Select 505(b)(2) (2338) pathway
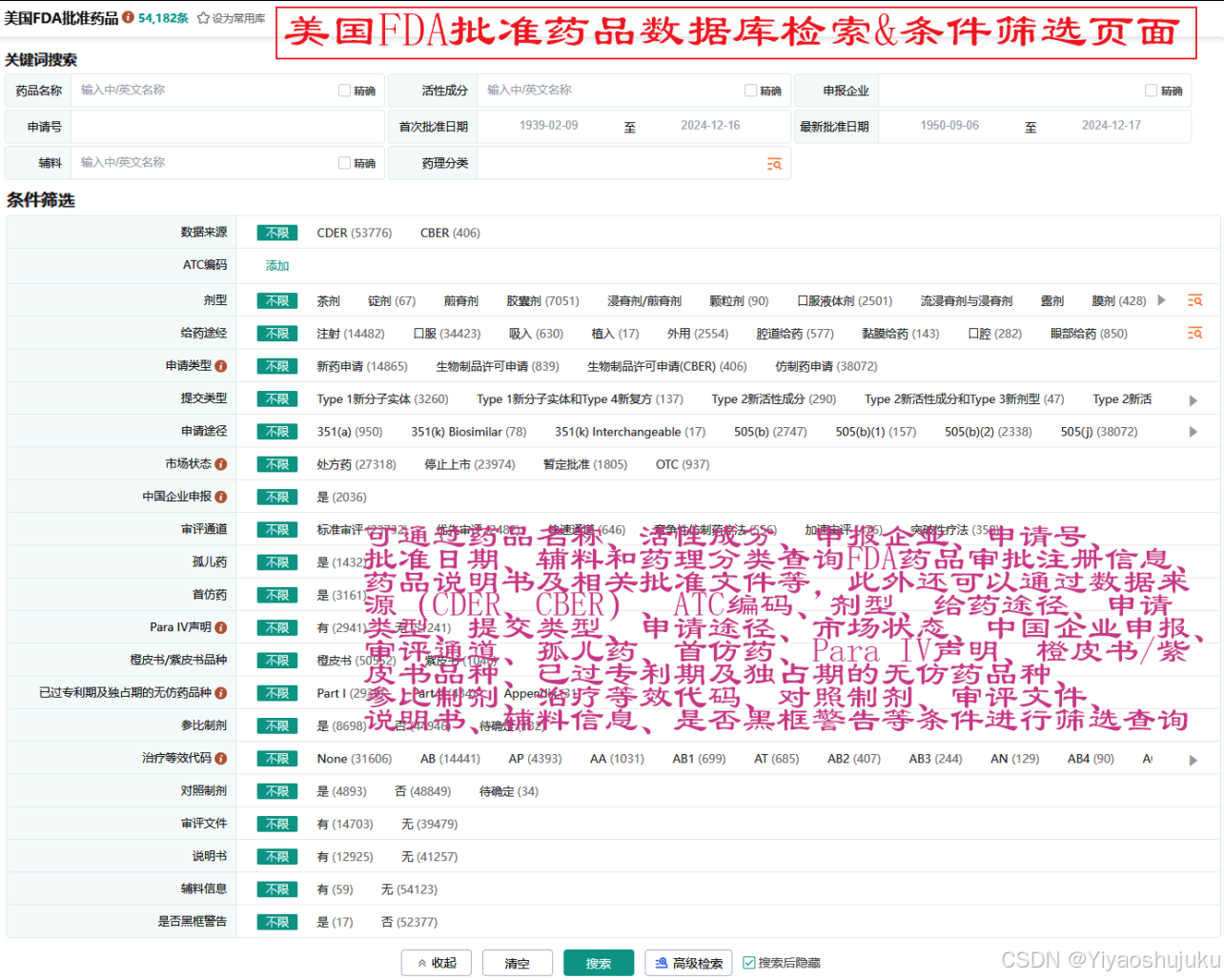Image resolution: width=1224 pixels, height=980 pixels. 989,432
